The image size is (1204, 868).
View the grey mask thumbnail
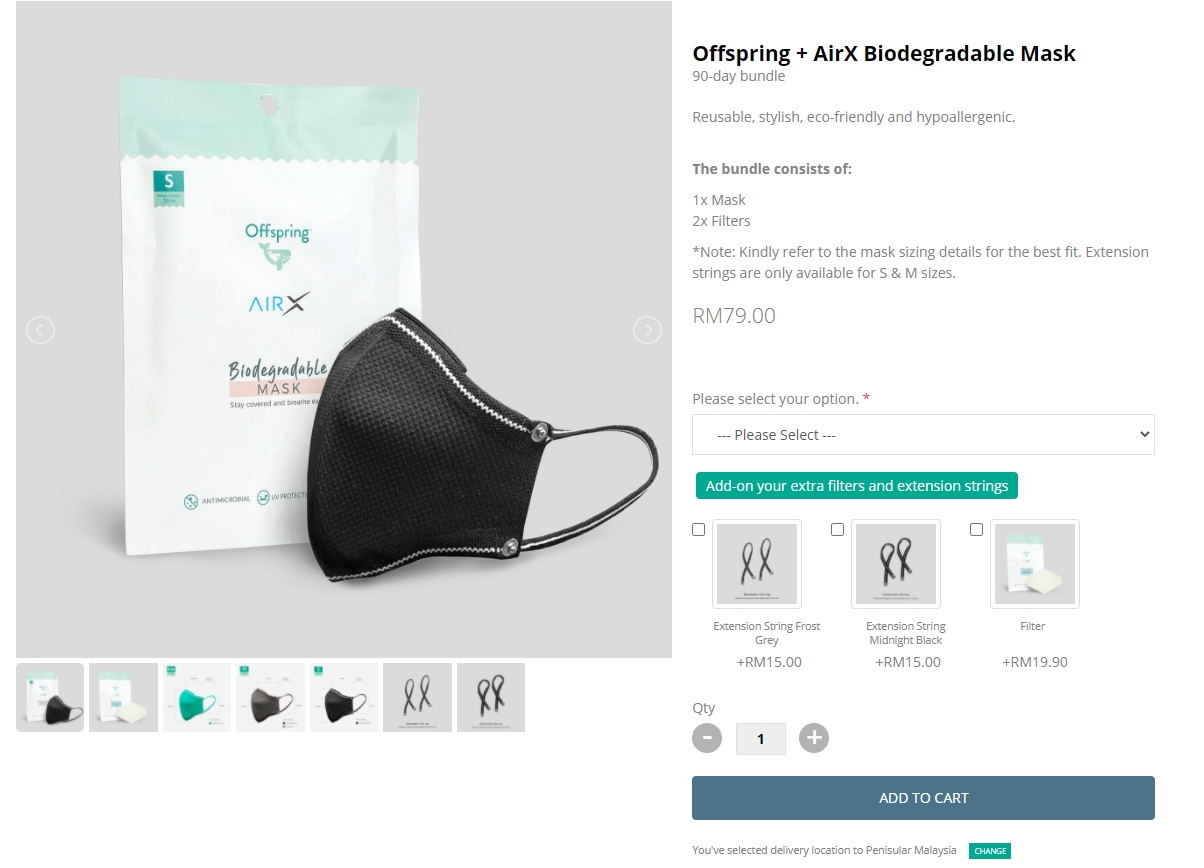click(x=270, y=697)
